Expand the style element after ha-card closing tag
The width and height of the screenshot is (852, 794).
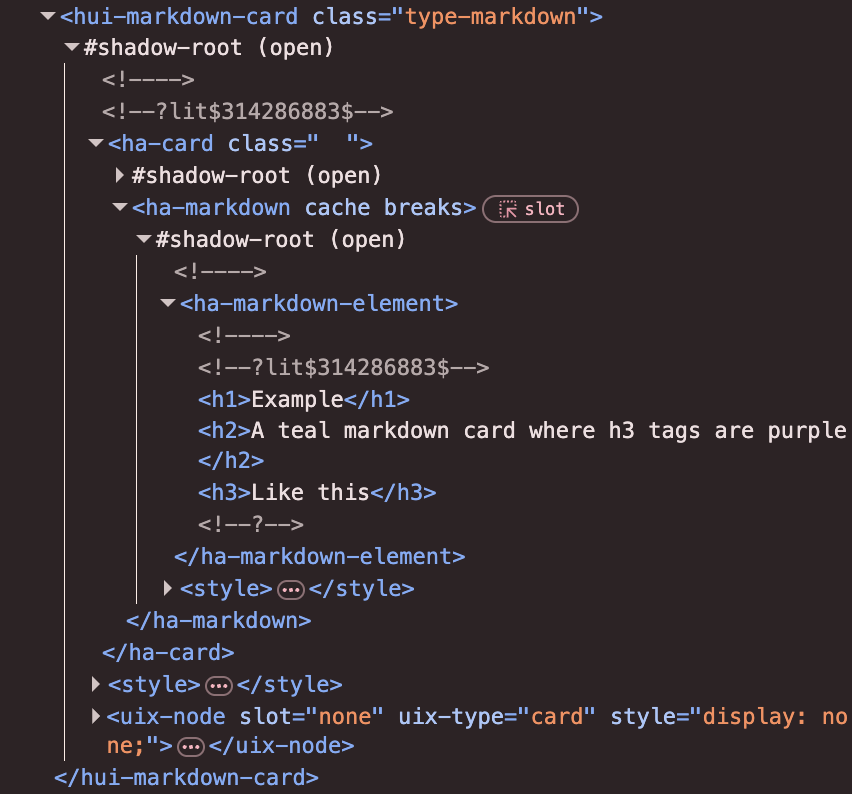point(95,684)
